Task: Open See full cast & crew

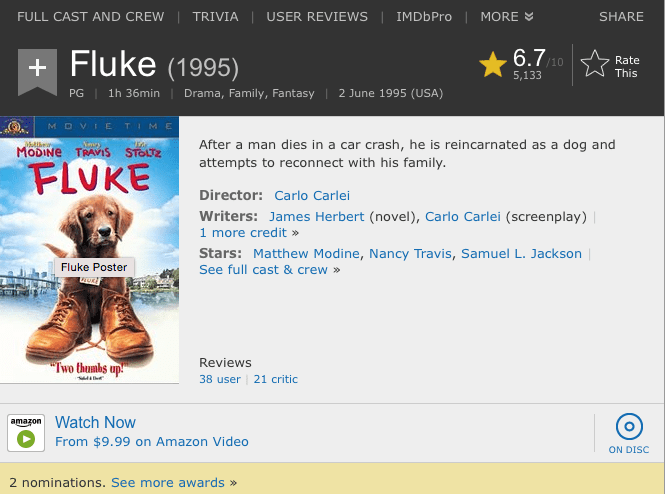Action: 264,270
